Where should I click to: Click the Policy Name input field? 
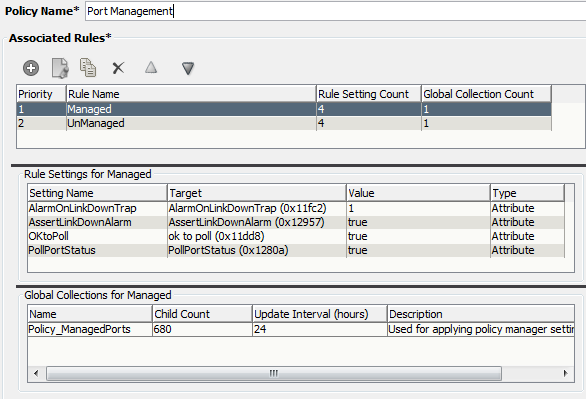point(335,11)
